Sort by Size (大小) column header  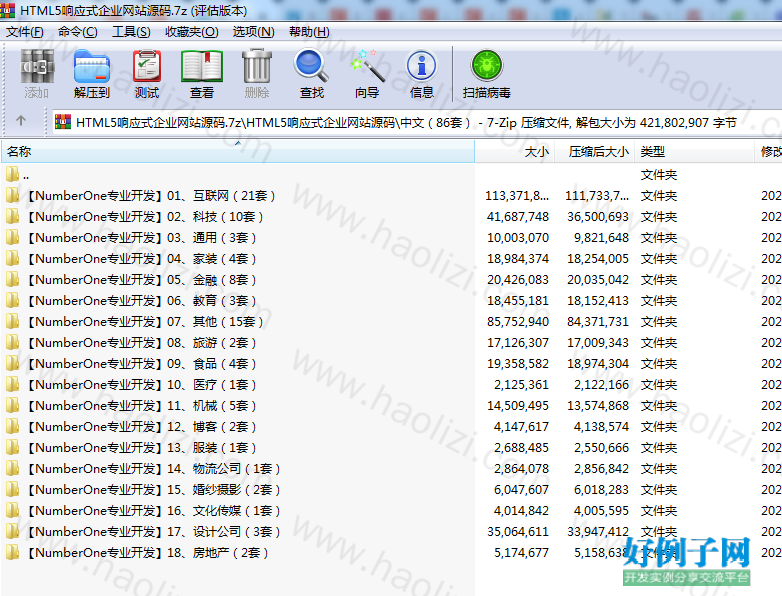pyautogui.click(x=515, y=152)
